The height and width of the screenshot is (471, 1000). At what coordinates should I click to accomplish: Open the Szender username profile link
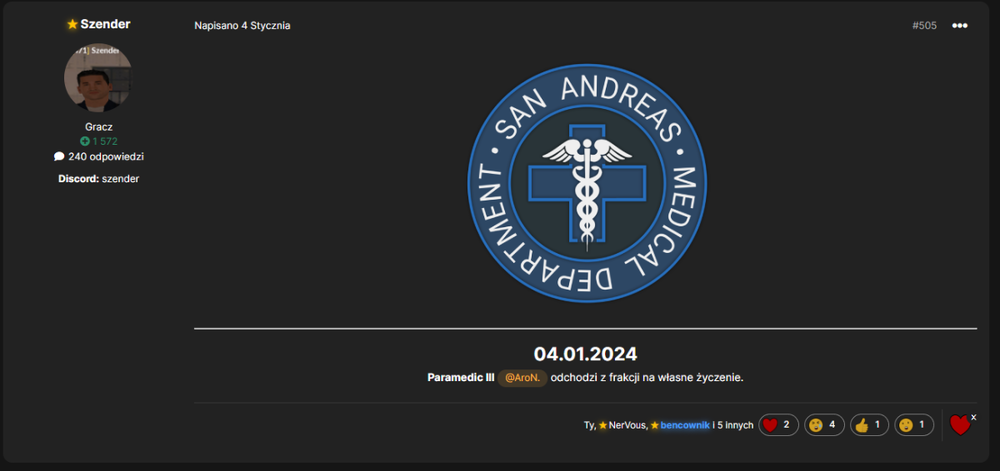[105, 24]
